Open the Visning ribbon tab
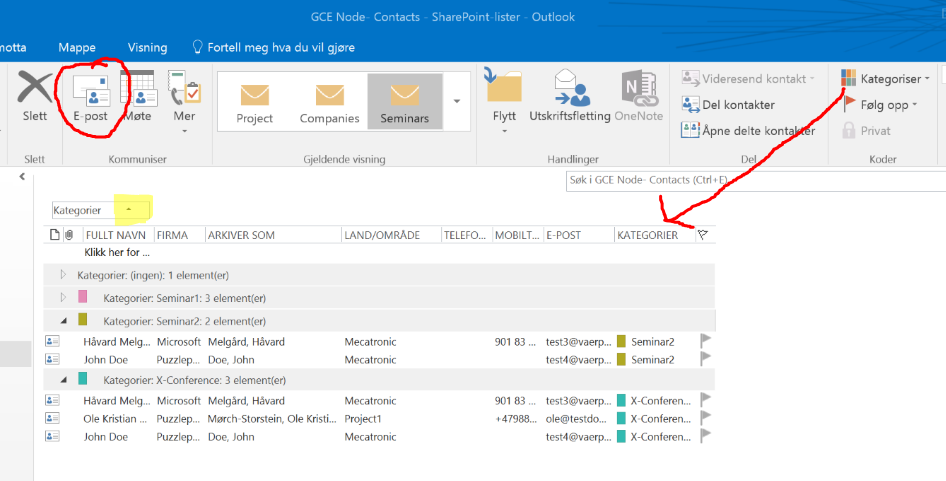The height and width of the screenshot is (481, 946). coord(147,47)
